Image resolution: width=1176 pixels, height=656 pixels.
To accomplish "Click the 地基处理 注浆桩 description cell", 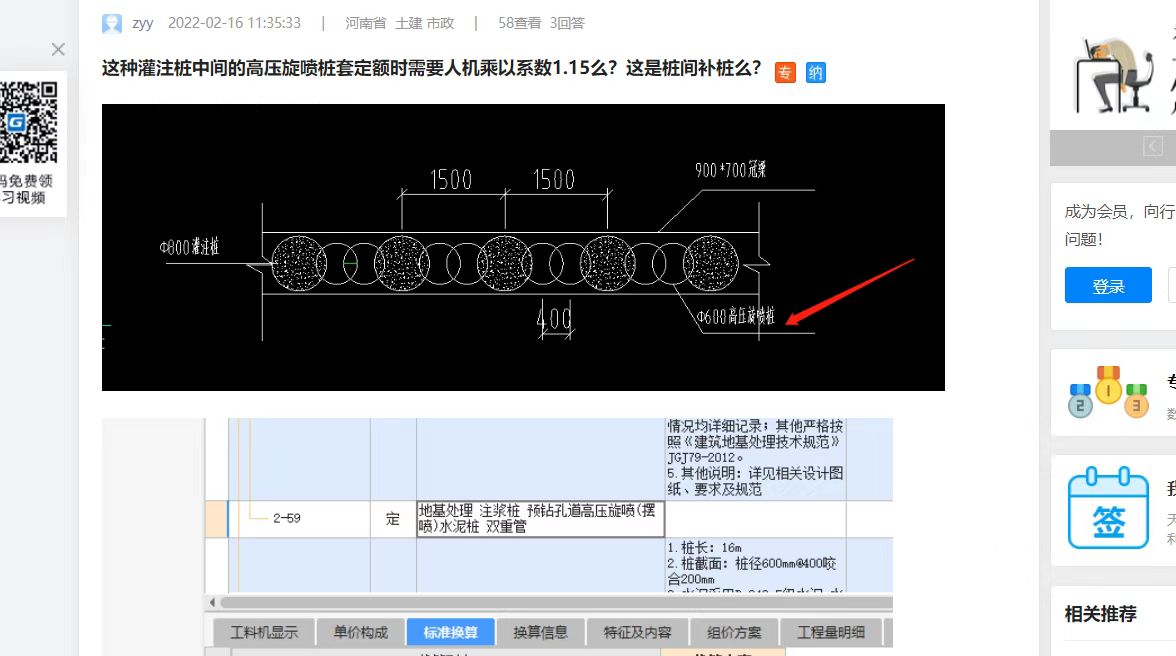I will click(x=540, y=519).
